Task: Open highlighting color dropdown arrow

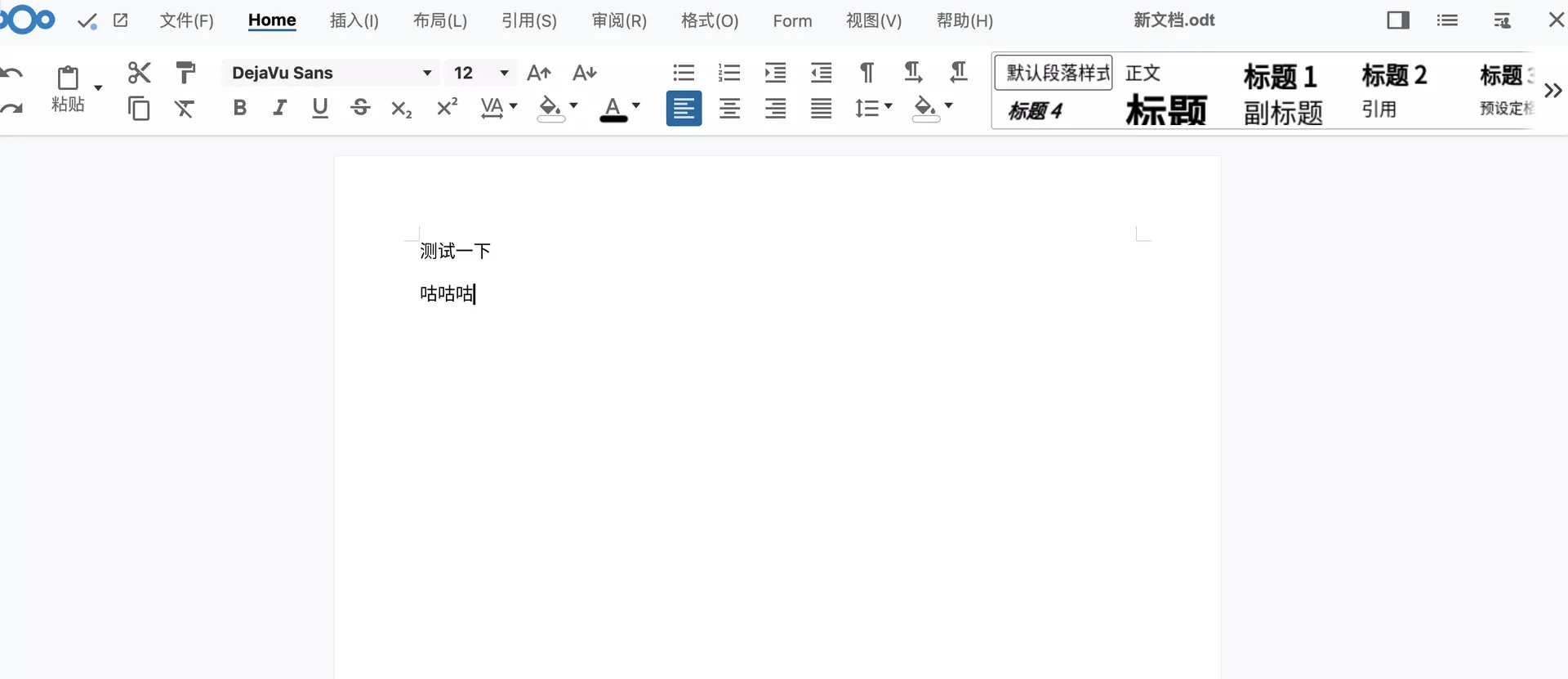Action: (573, 106)
